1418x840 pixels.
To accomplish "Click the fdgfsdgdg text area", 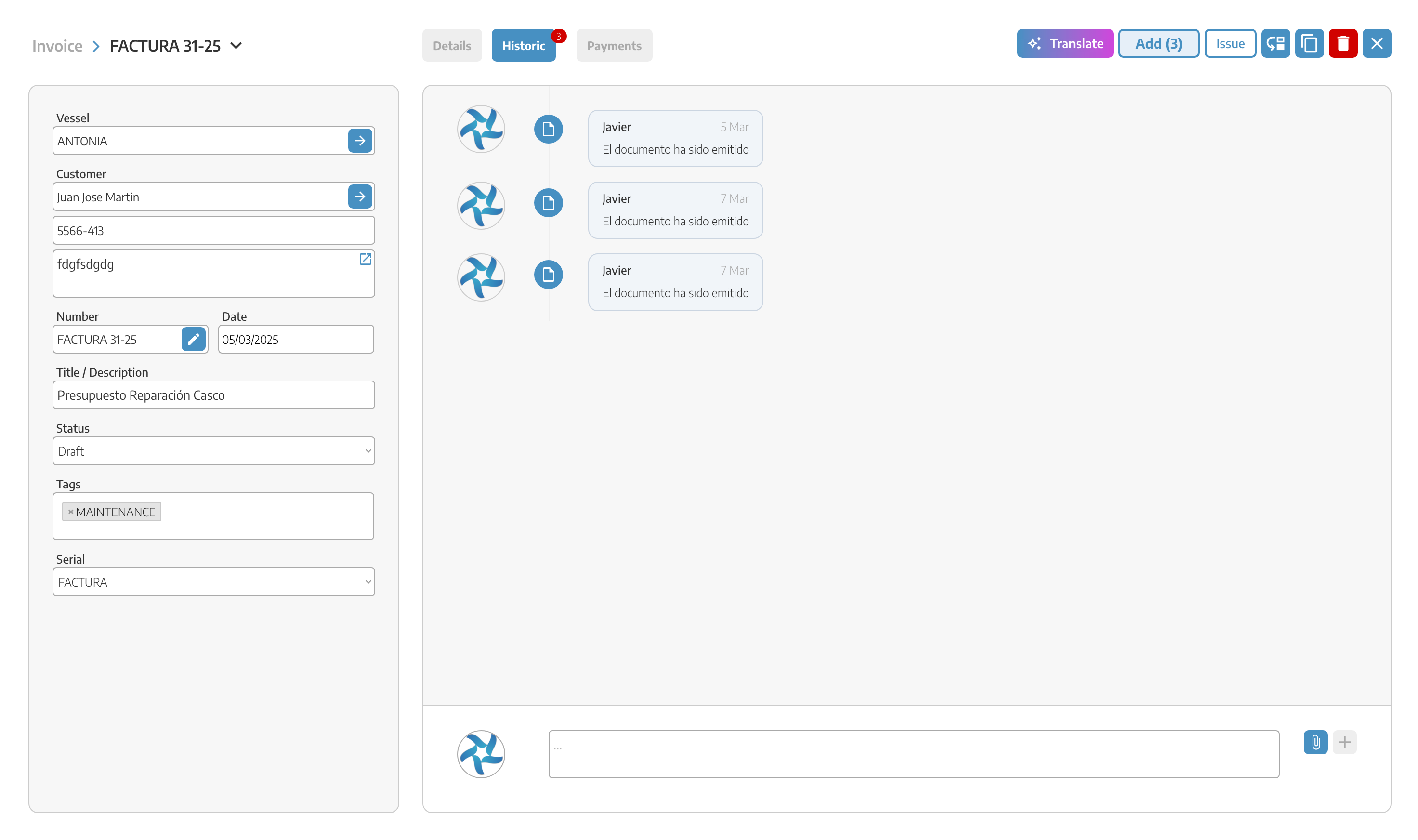I will tap(213, 274).
